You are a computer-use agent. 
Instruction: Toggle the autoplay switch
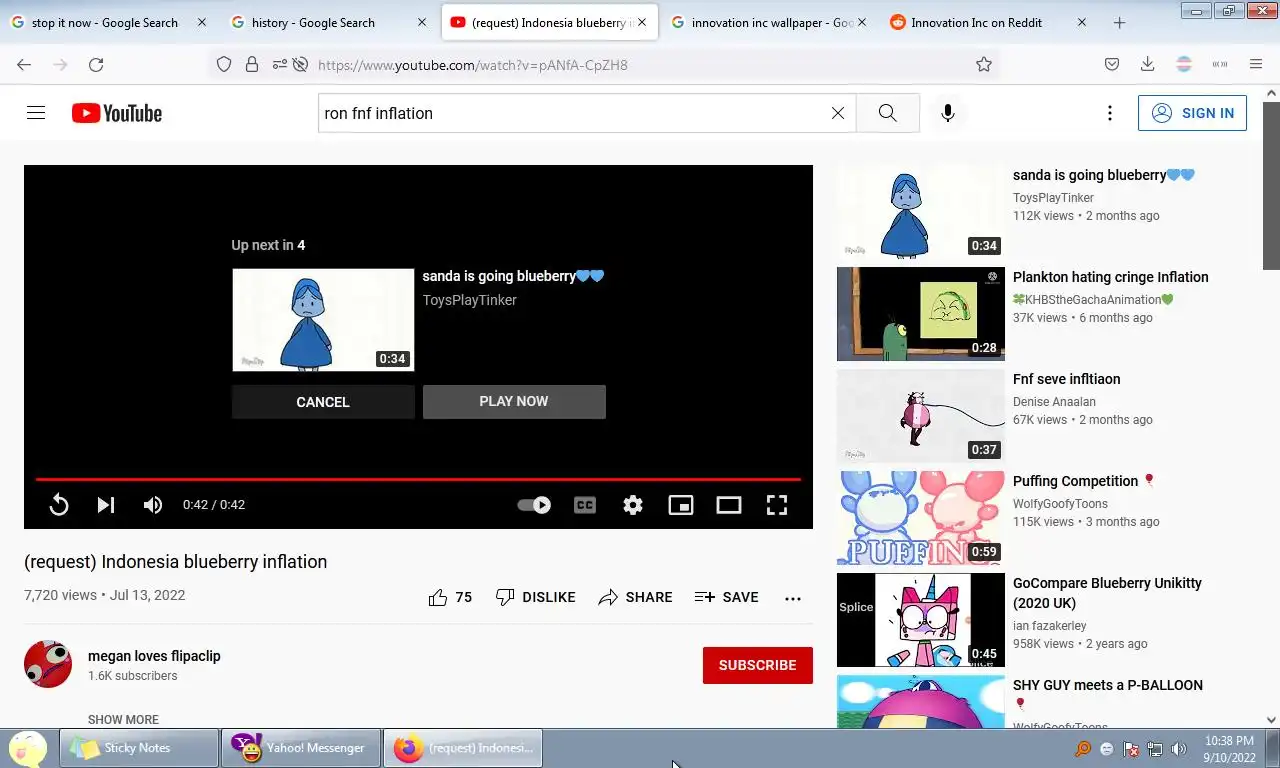[534, 505]
